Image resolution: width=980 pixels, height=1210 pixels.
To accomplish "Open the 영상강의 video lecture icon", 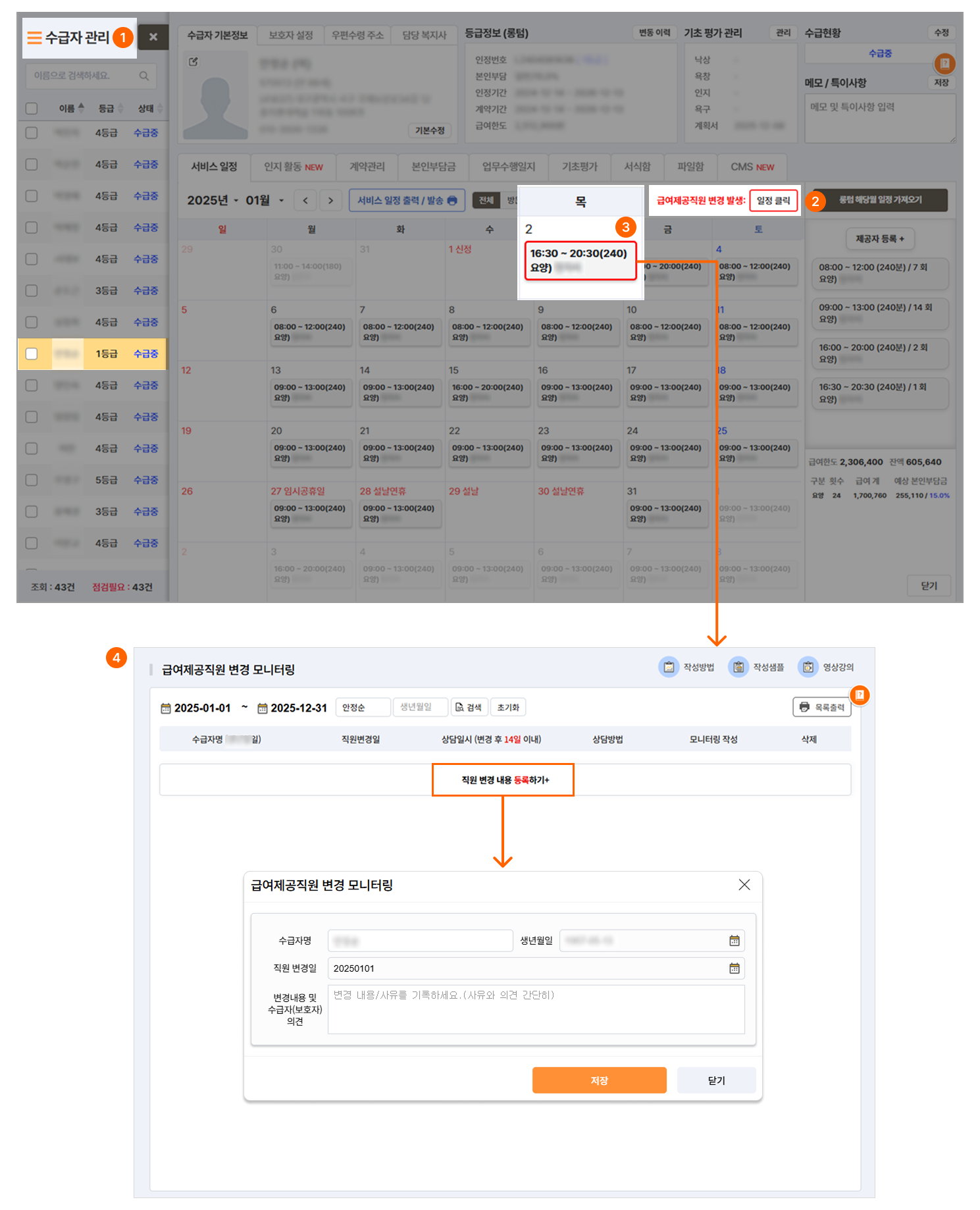I will (x=808, y=667).
